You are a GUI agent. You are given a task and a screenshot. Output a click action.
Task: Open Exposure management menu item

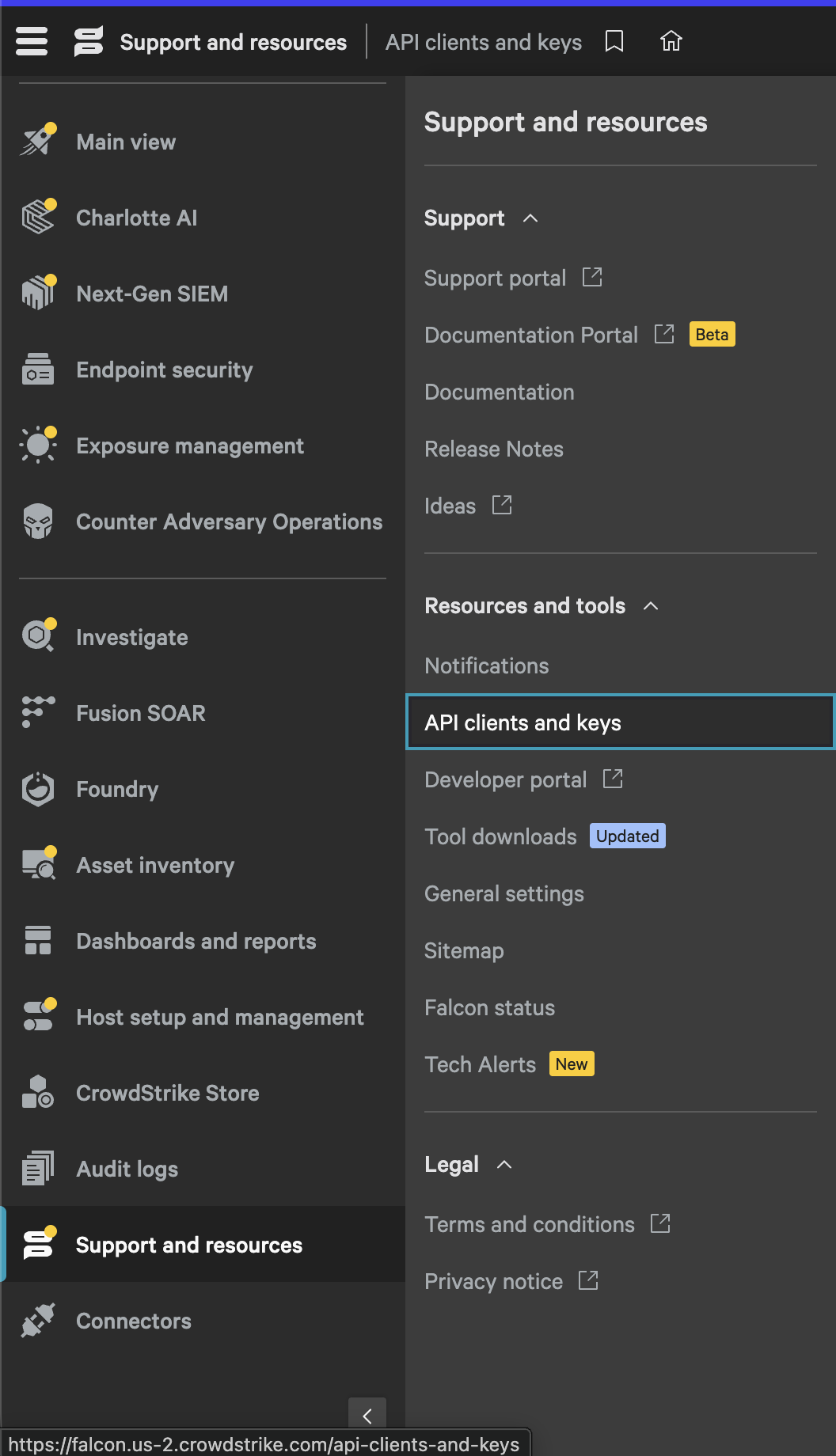click(190, 446)
